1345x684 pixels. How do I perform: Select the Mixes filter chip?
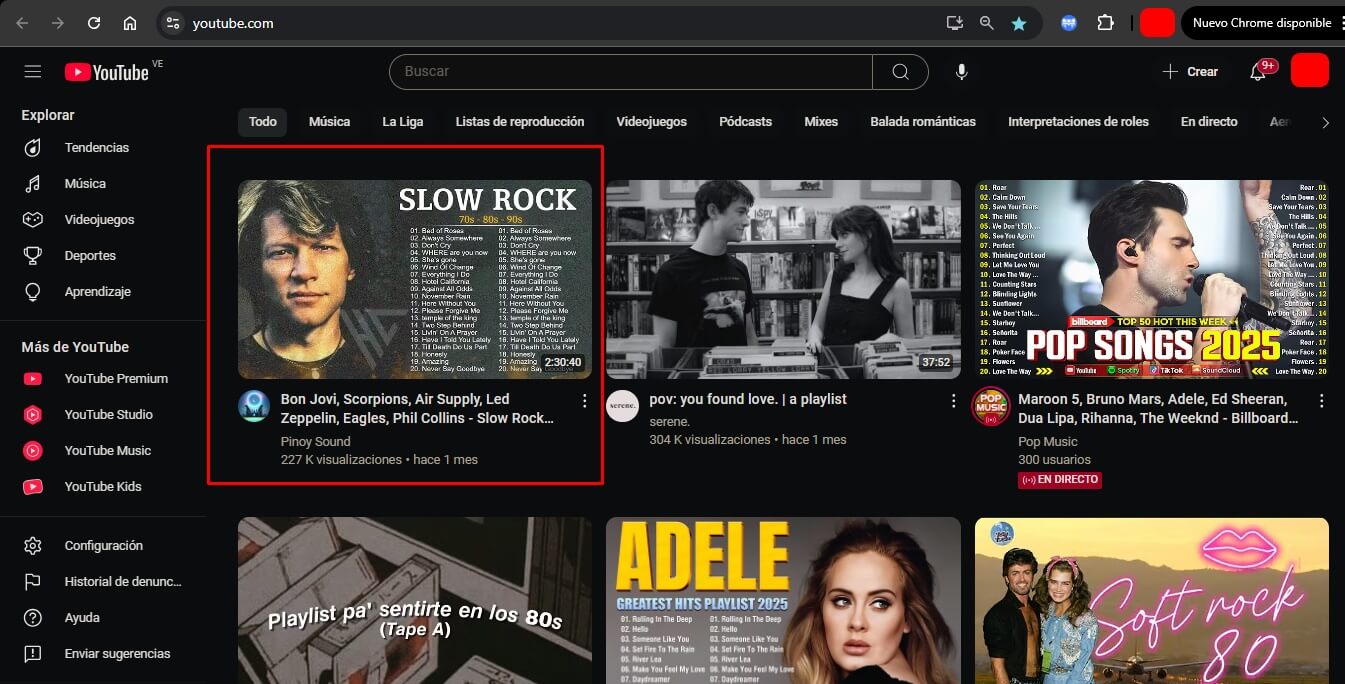pyautogui.click(x=821, y=122)
